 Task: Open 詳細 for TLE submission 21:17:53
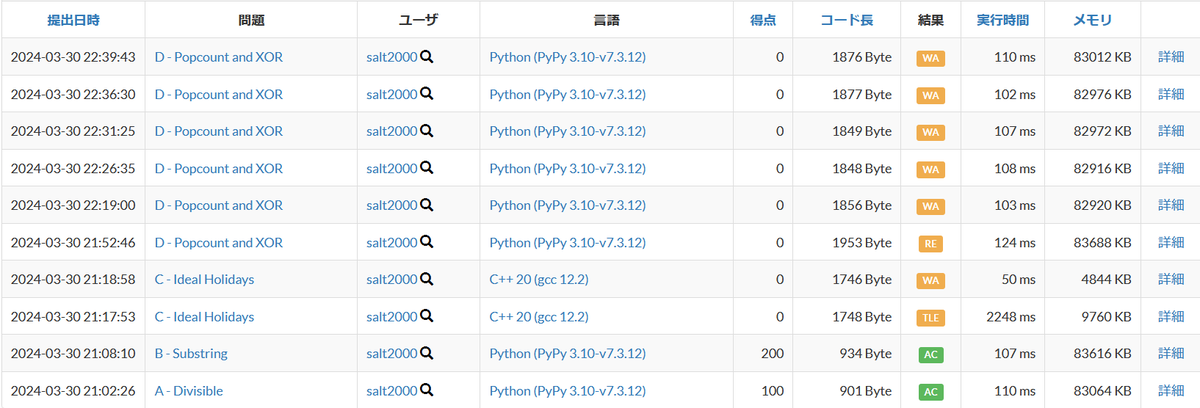pyautogui.click(x=1171, y=316)
